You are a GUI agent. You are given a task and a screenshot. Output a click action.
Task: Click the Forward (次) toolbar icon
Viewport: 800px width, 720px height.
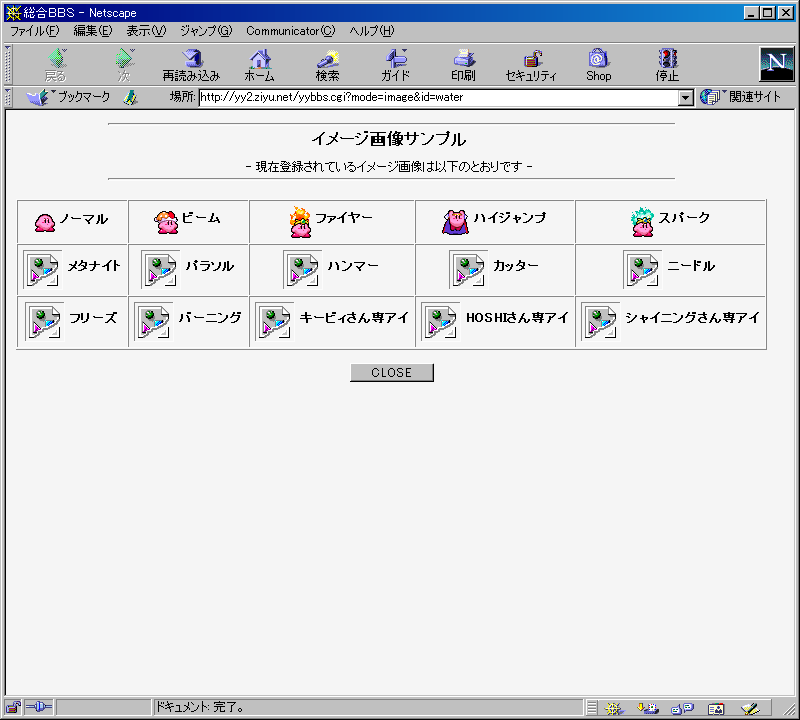click(124, 65)
